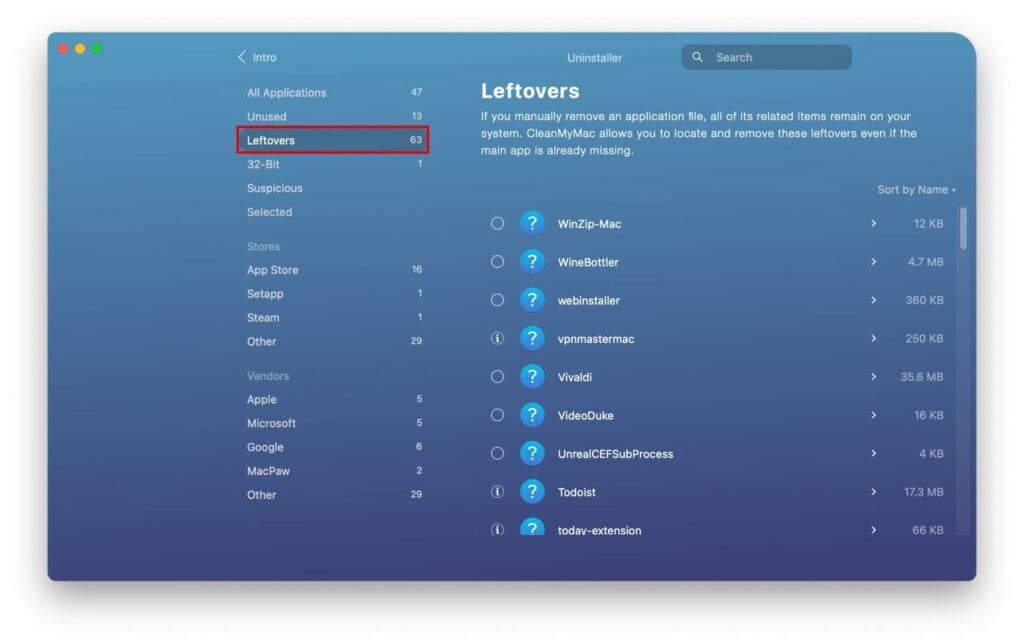Expand WinZip-Mac details arrow
This screenshot has height=644, width=1024.
(873, 223)
